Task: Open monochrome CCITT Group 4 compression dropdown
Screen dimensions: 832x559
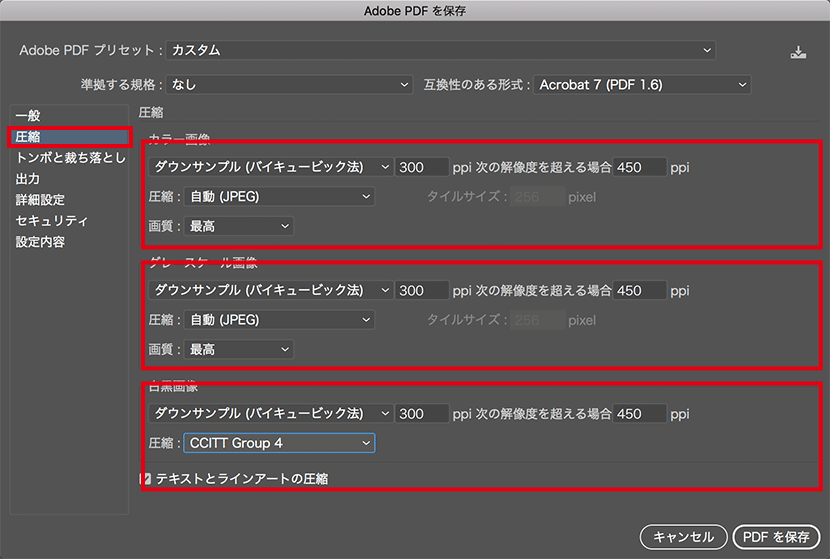Action: click(279, 442)
